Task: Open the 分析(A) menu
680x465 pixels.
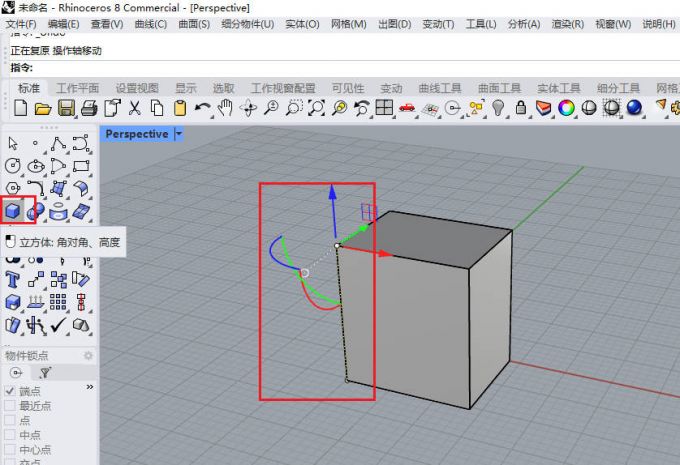Action: pos(524,24)
